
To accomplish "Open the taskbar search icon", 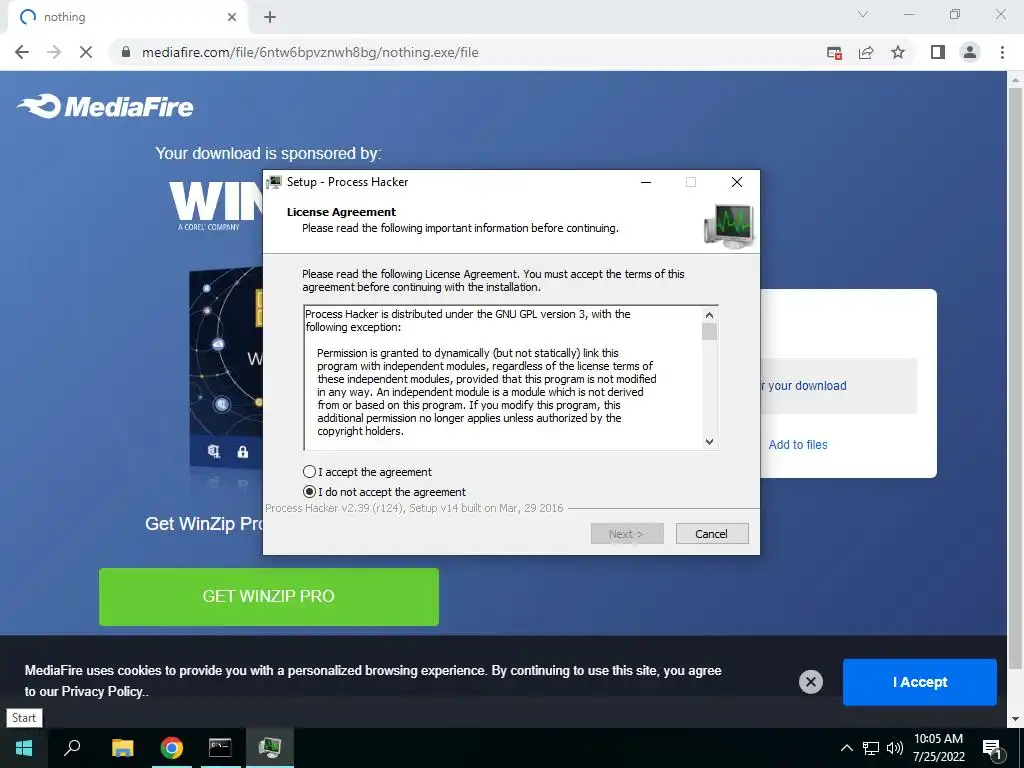I will click(72, 748).
